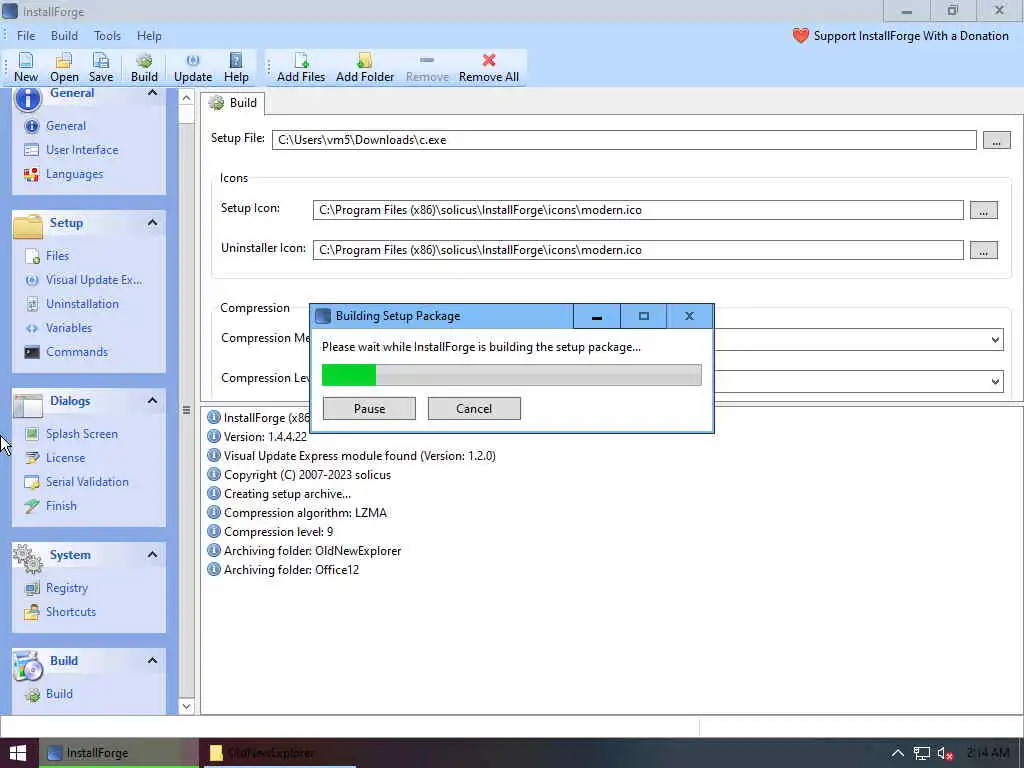Open the Compression Level dropdown arrow
The image size is (1024, 768).
tap(995, 381)
